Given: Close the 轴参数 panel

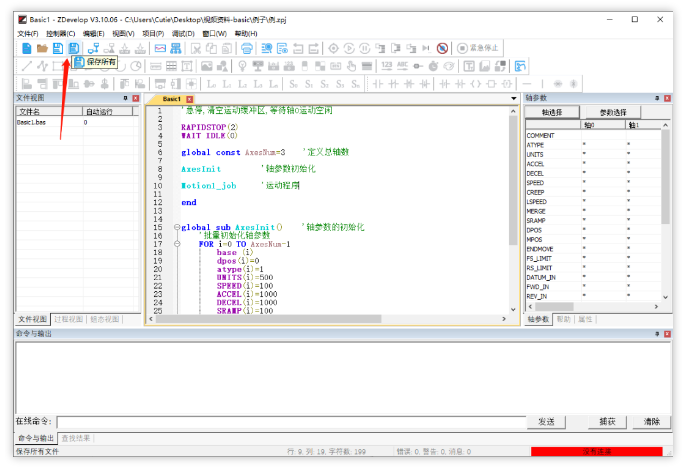Looking at the screenshot, I should [x=667, y=98].
